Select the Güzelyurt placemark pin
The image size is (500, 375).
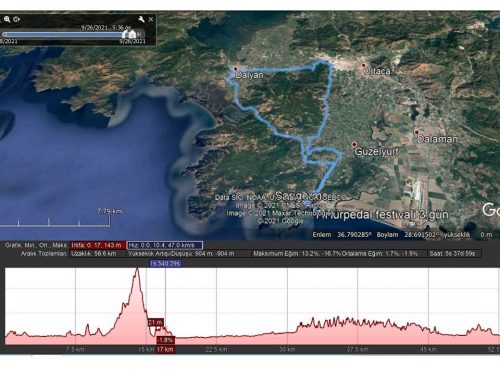pos(354,145)
